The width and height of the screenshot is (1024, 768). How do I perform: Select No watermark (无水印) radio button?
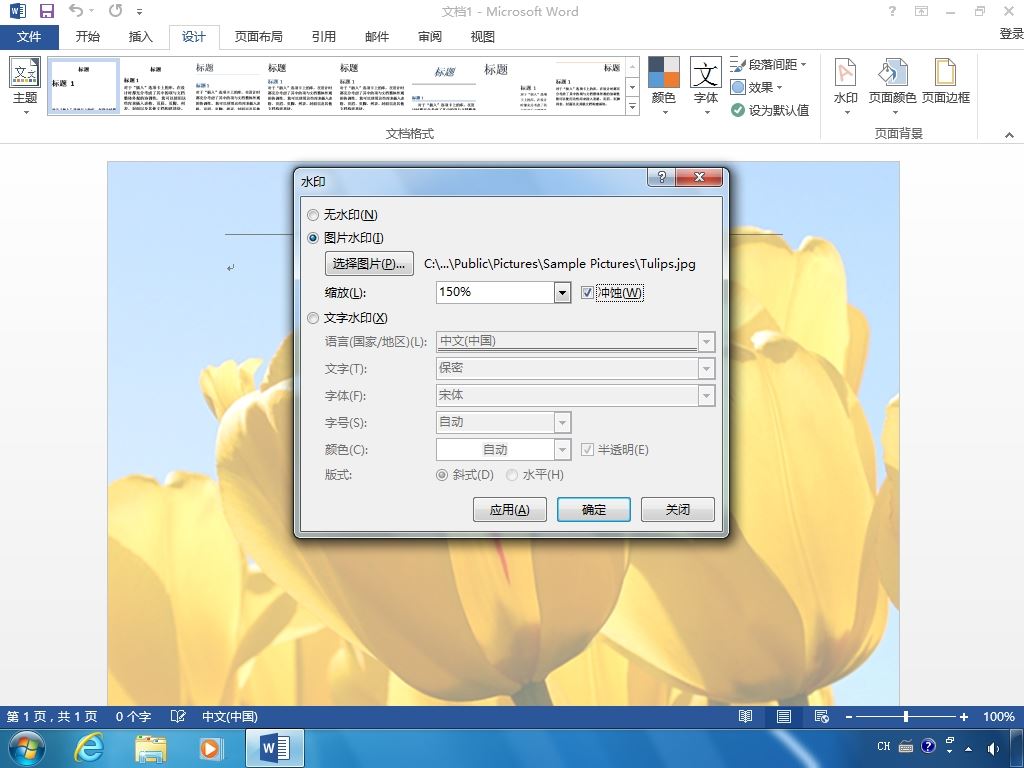pyautogui.click(x=313, y=215)
